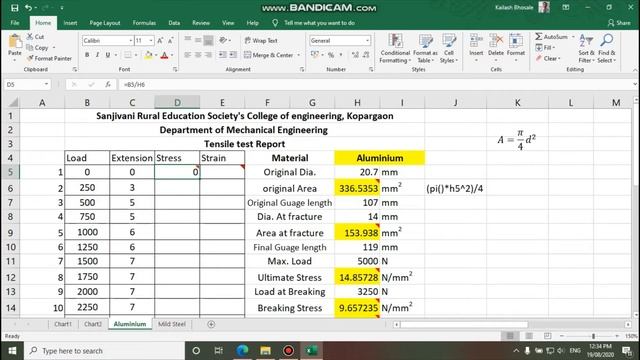Increase the font size

(160, 40)
